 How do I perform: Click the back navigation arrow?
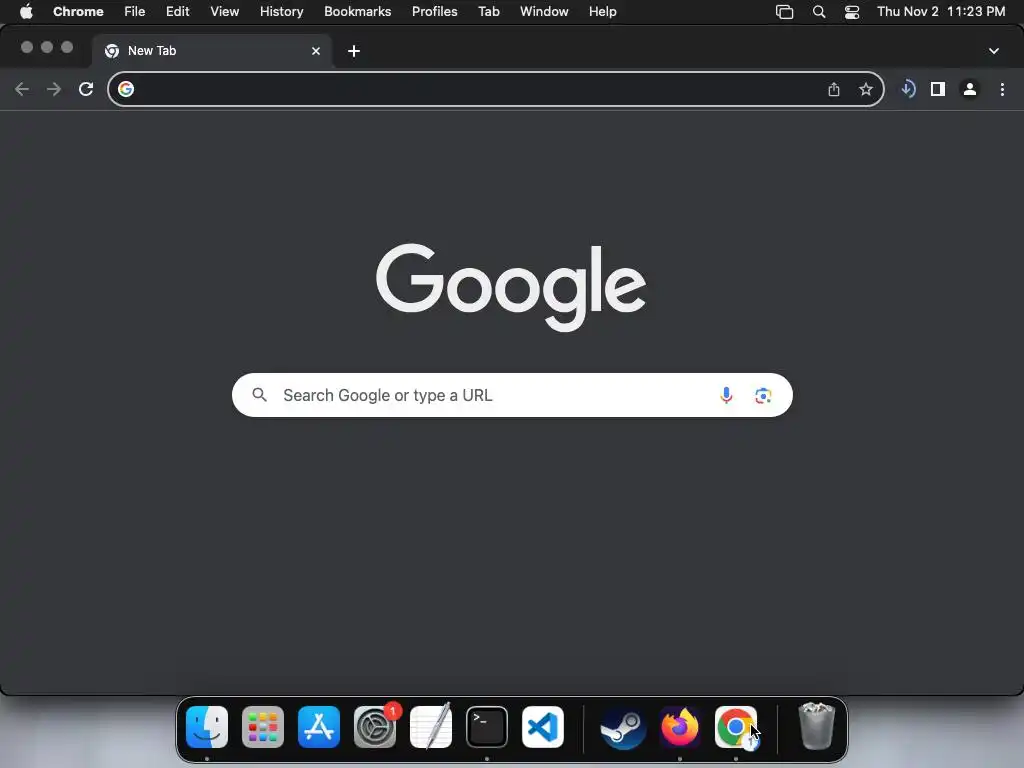tap(22, 89)
